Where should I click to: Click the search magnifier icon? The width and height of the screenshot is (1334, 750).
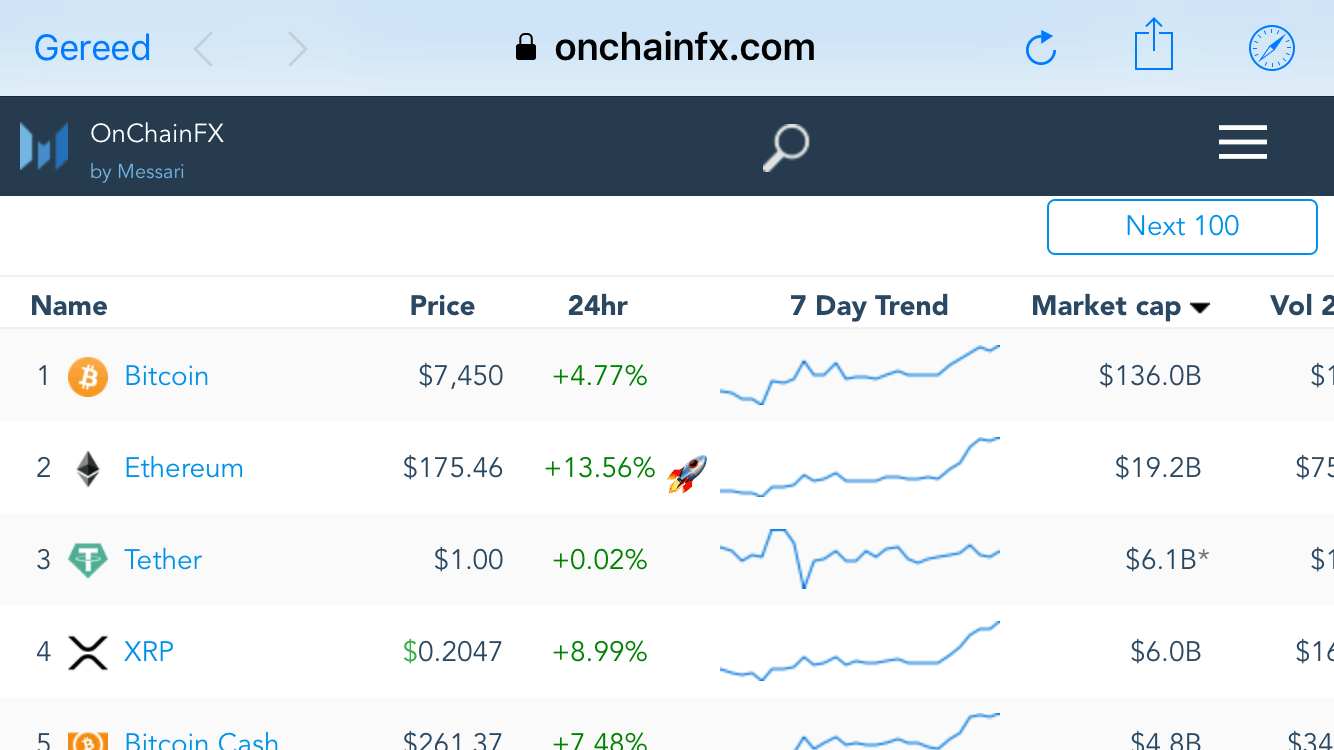[x=785, y=148]
